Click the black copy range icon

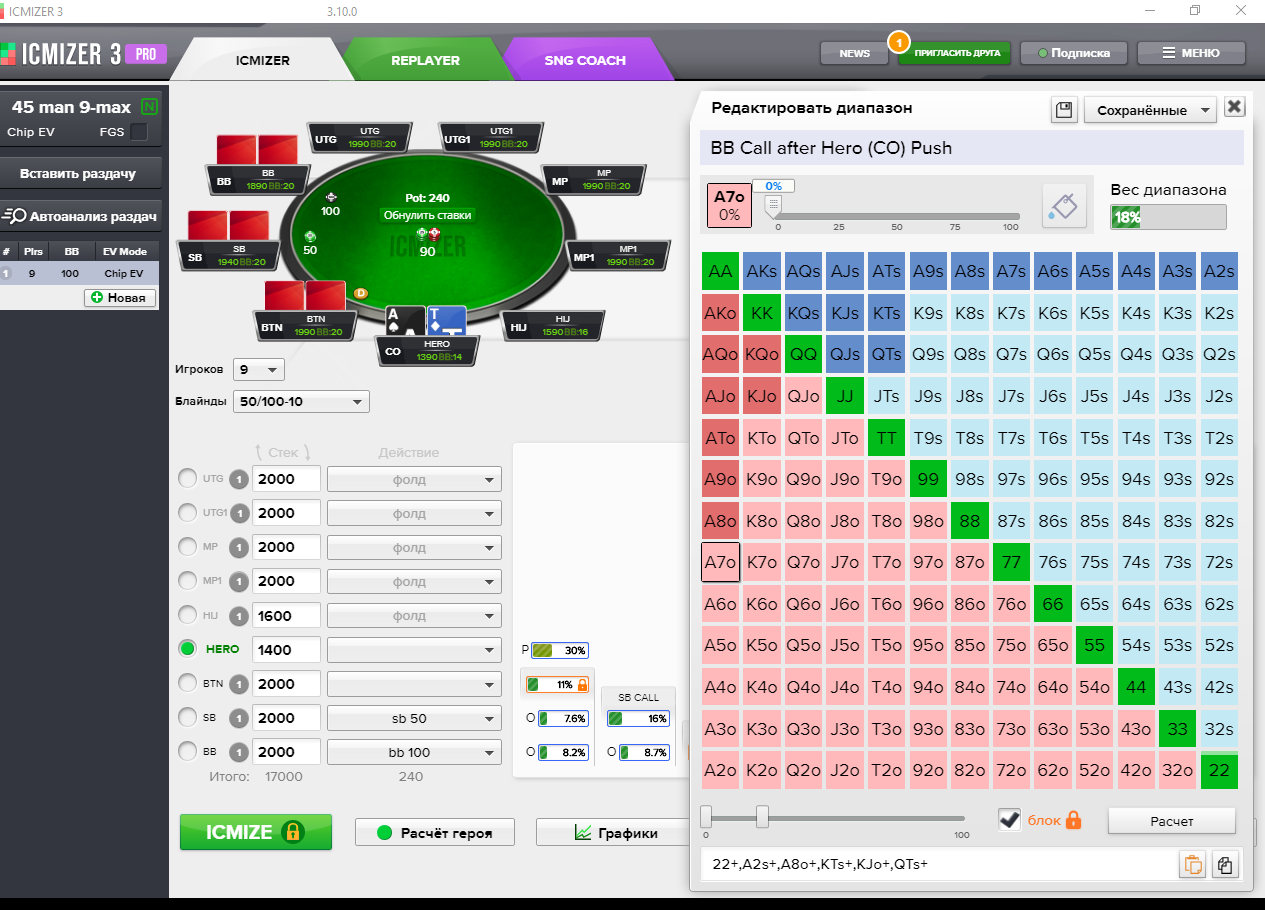point(1225,865)
